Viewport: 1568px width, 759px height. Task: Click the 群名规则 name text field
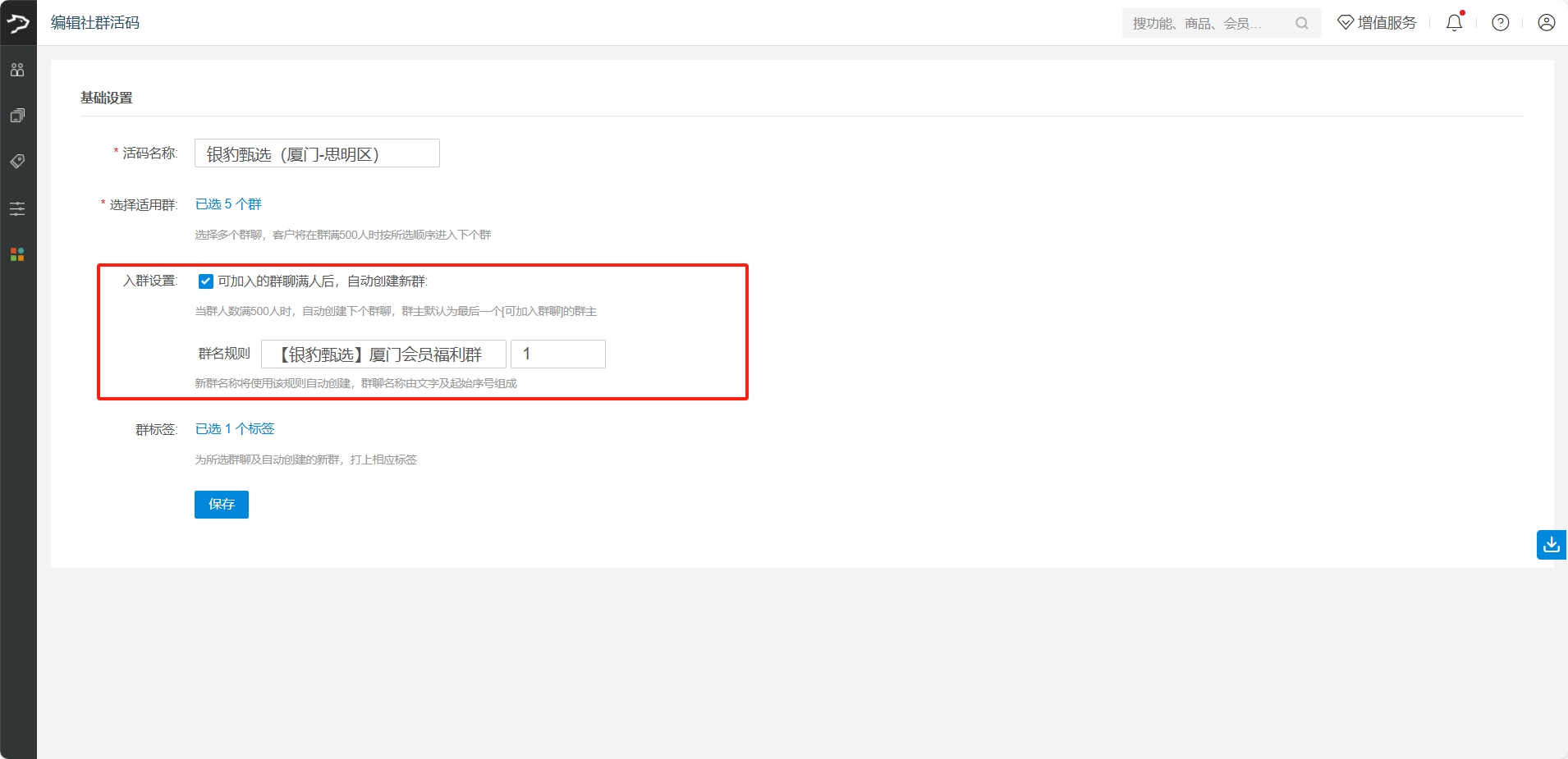point(383,354)
